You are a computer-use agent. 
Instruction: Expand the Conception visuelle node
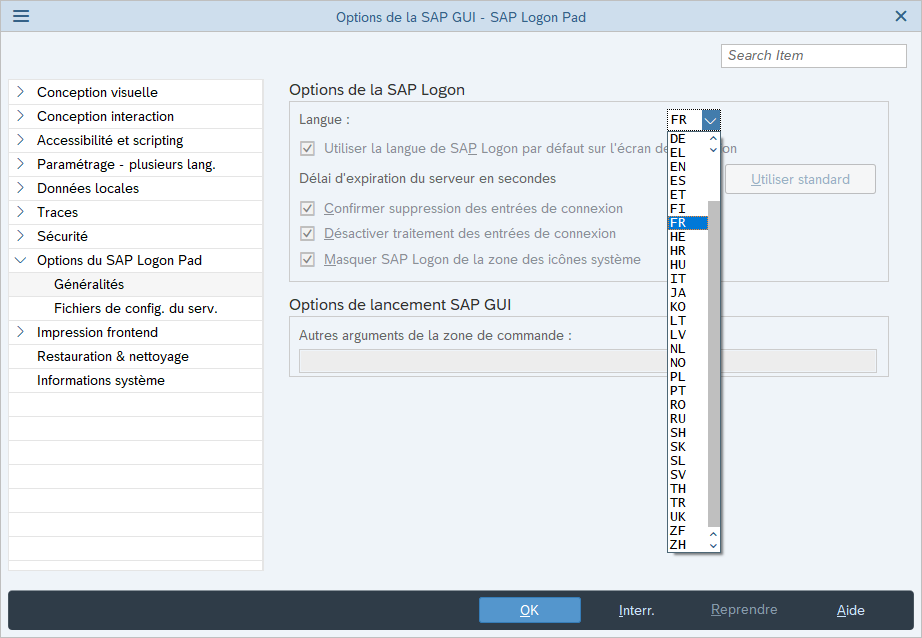pyautogui.click(x=21, y=92)
